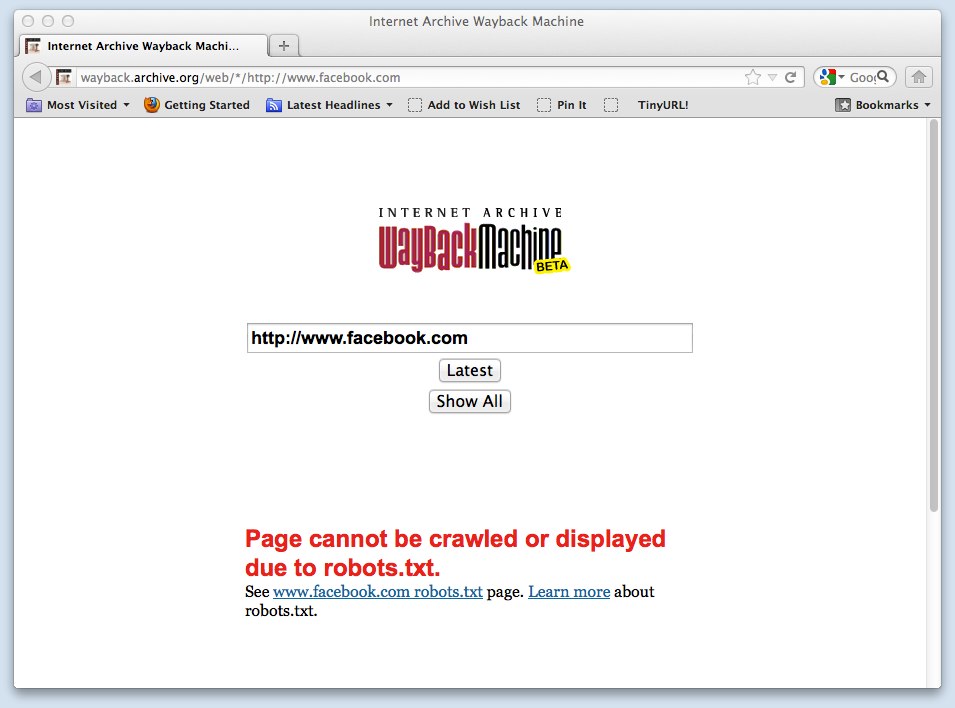Image resolution: width=955 pixels, height=708 pixels.
Task: Click the wayback.archive.org site favicon
Action: [x=63, y=76]
